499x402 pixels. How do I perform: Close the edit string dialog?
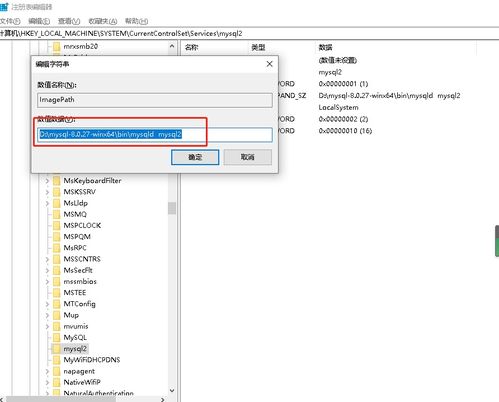tap(270, 64)
